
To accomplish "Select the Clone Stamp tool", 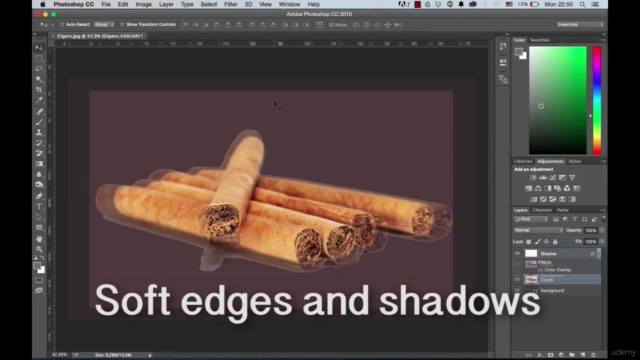I will pyautogui.click(x=39, y=132).
